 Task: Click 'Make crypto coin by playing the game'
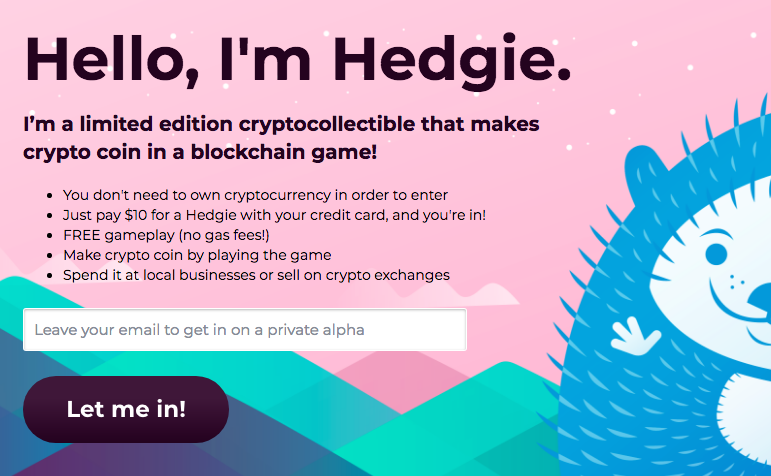197,255
